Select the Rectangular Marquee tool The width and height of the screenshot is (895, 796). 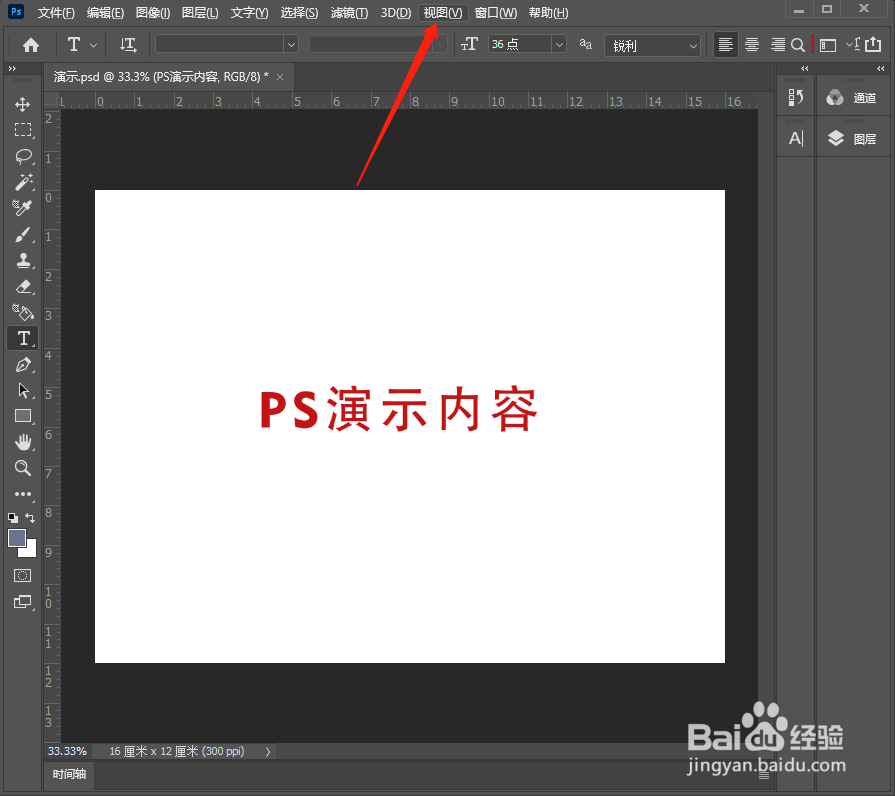click(x=23, y=130)
